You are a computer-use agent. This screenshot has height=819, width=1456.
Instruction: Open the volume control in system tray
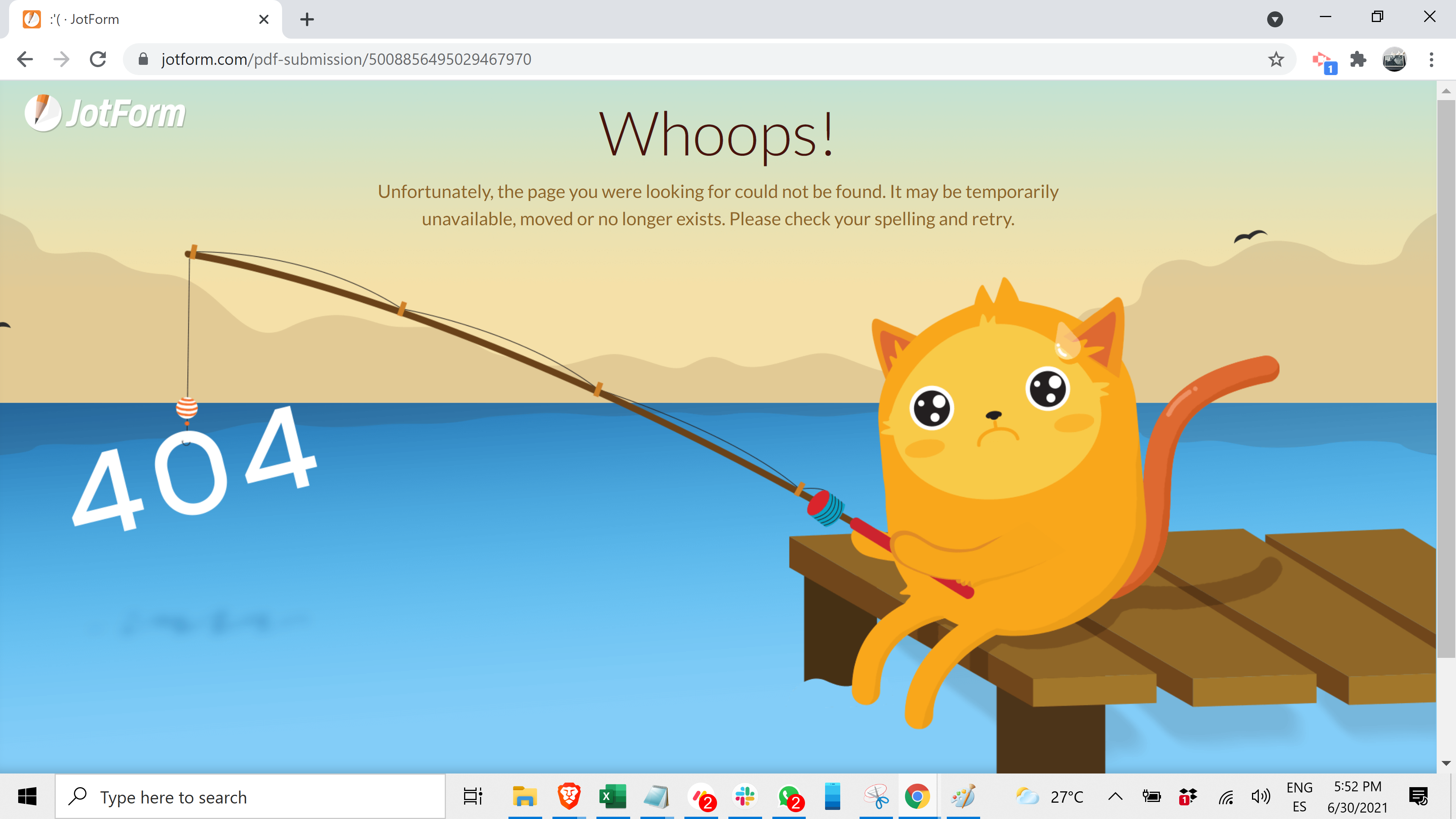(1260, 797)
